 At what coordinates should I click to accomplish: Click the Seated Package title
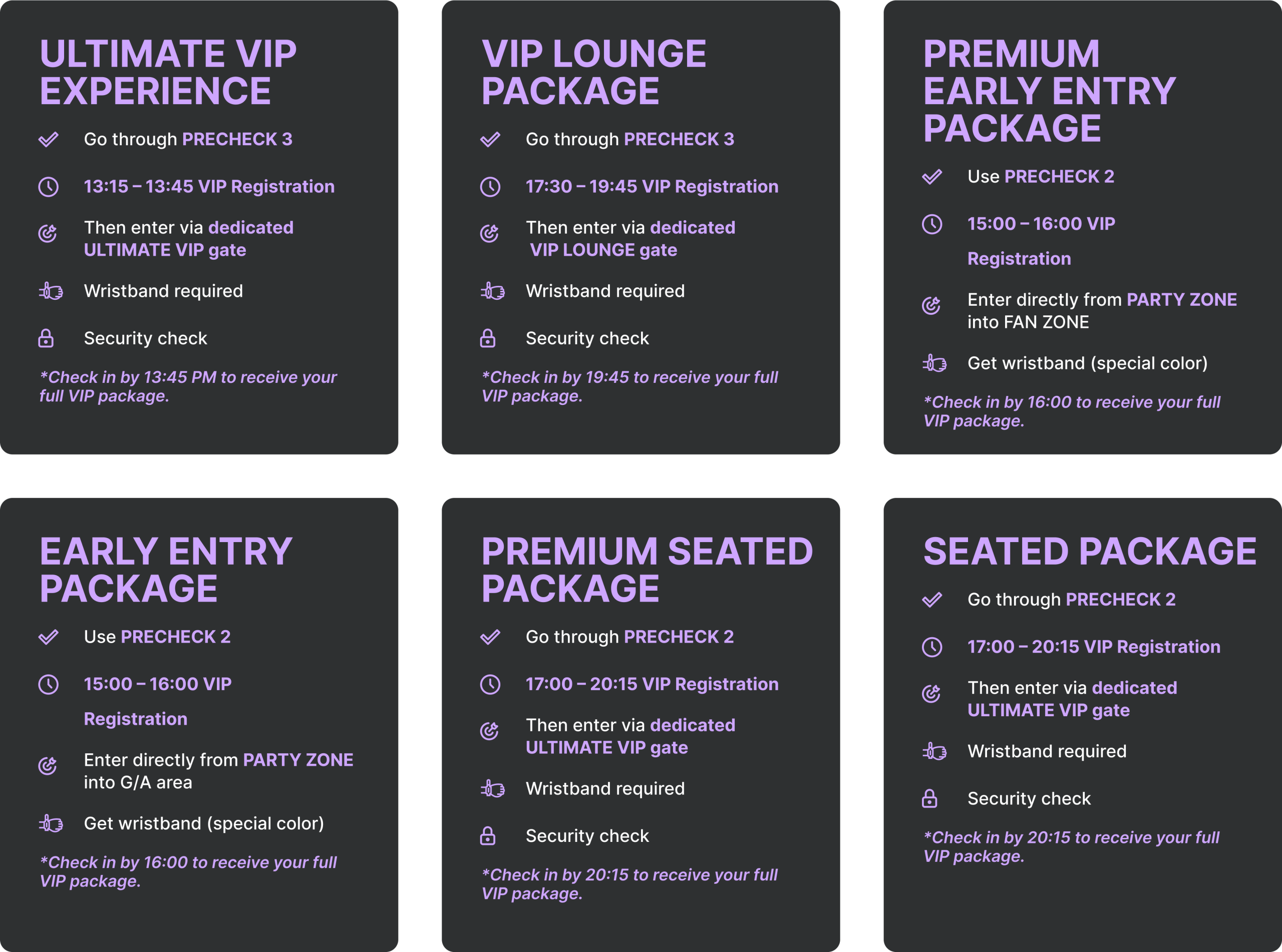tap(1090, 552)
